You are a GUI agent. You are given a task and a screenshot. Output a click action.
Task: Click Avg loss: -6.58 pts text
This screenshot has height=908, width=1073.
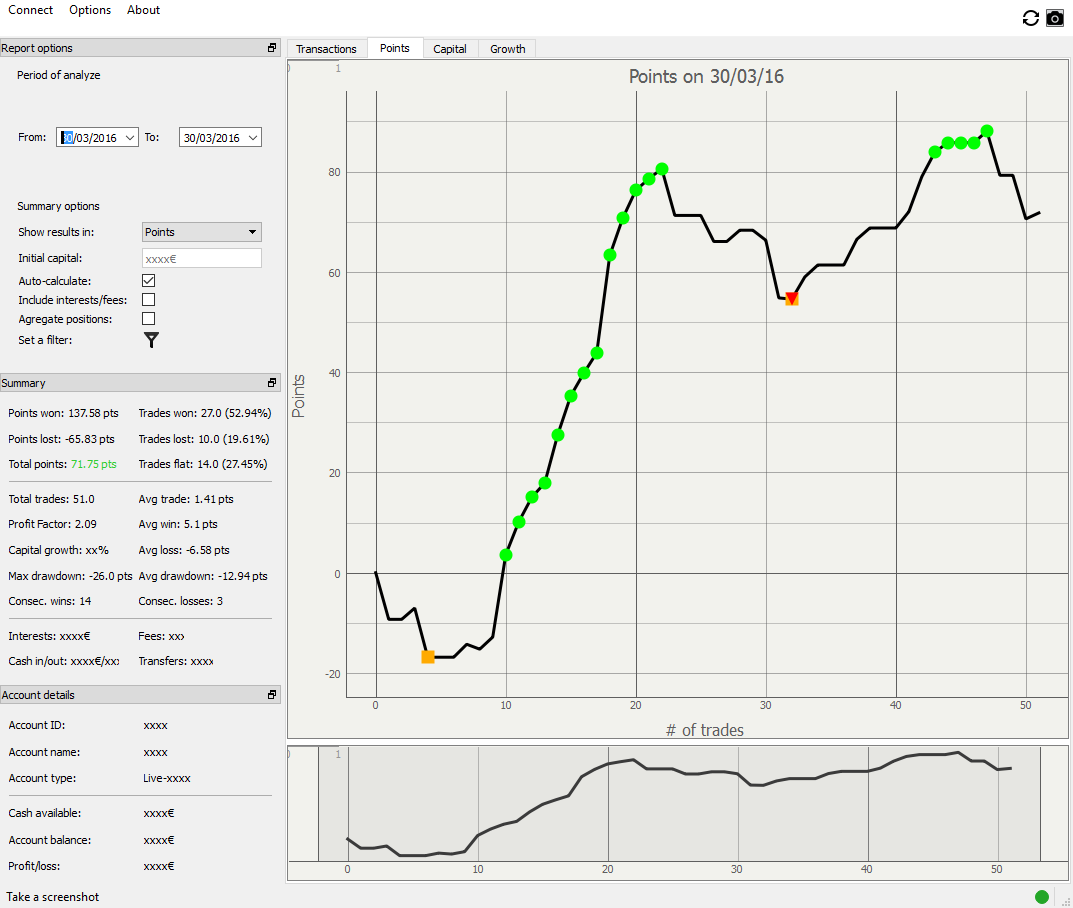[x=183, y=550]
